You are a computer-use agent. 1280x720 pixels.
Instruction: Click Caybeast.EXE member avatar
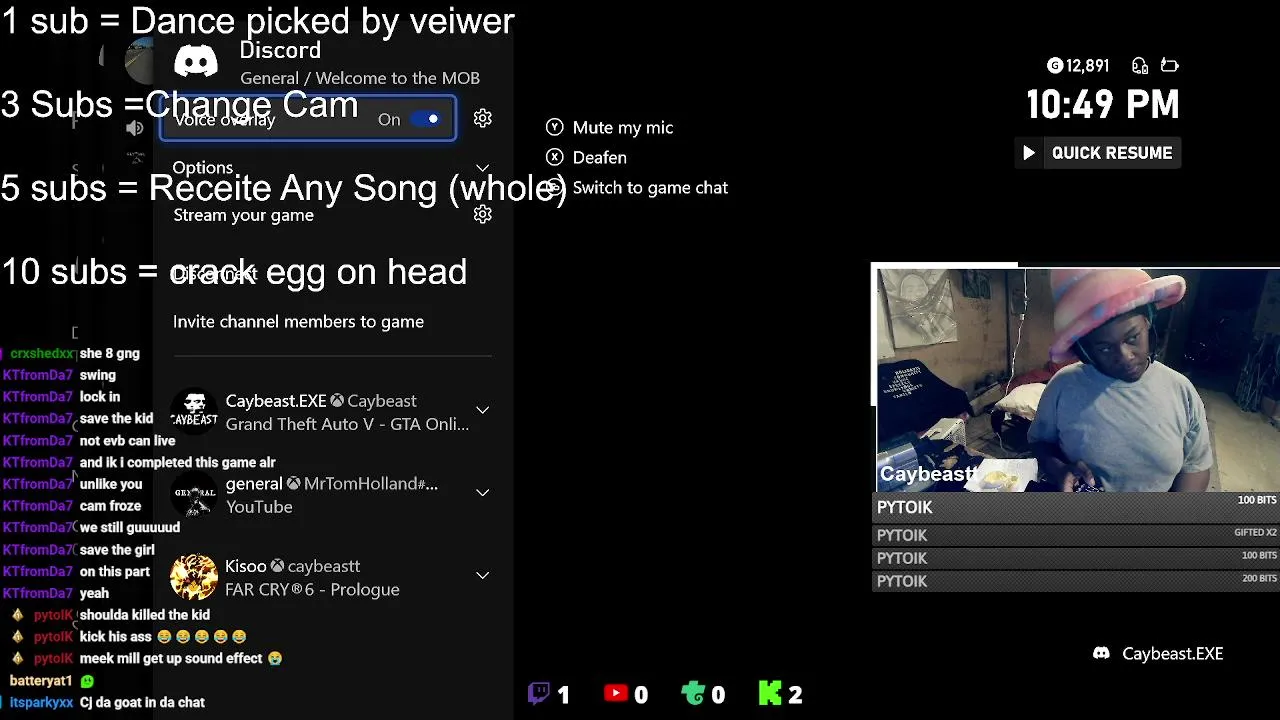(x=194, y=412)
